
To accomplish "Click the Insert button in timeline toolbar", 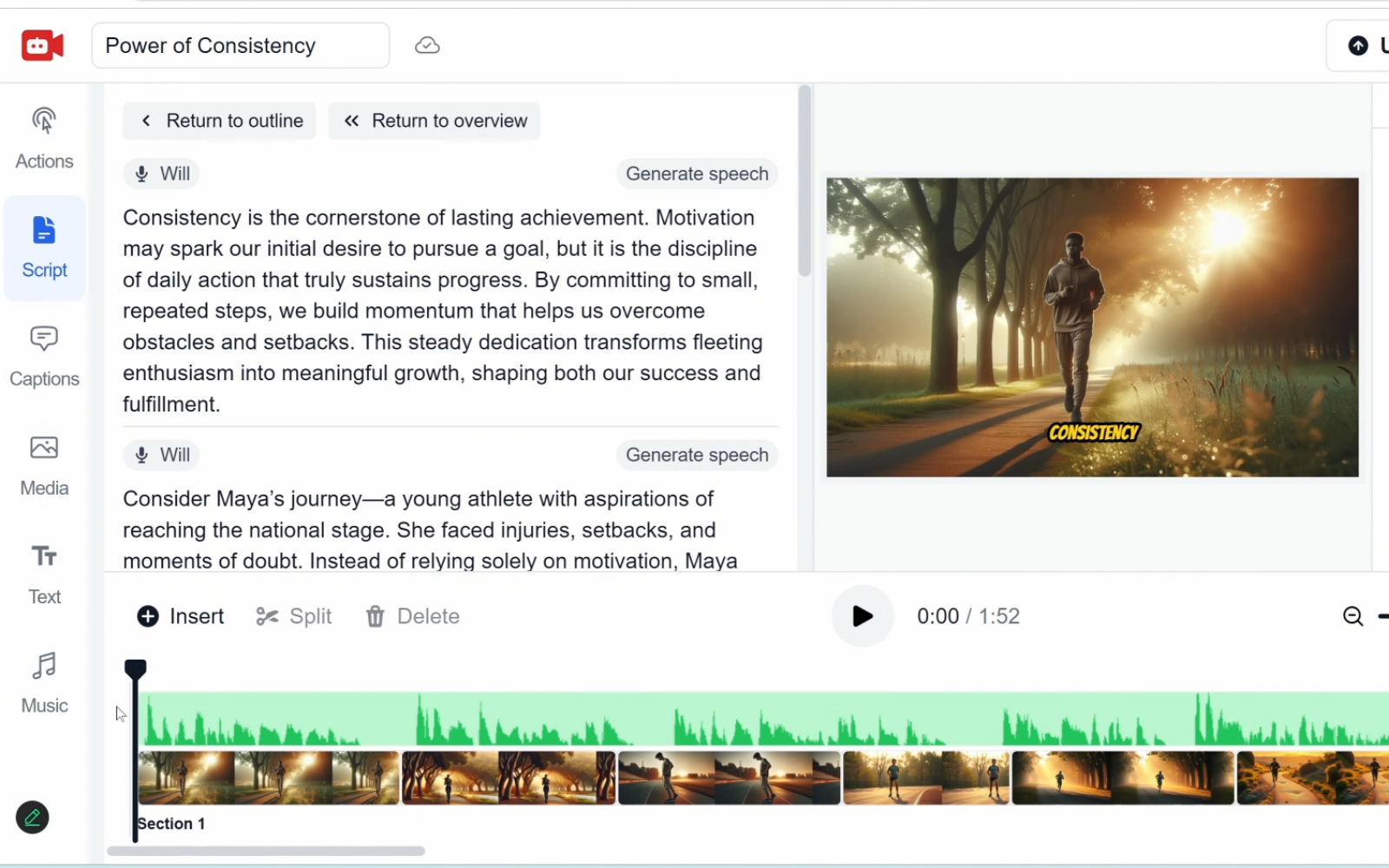I will 181,616.
